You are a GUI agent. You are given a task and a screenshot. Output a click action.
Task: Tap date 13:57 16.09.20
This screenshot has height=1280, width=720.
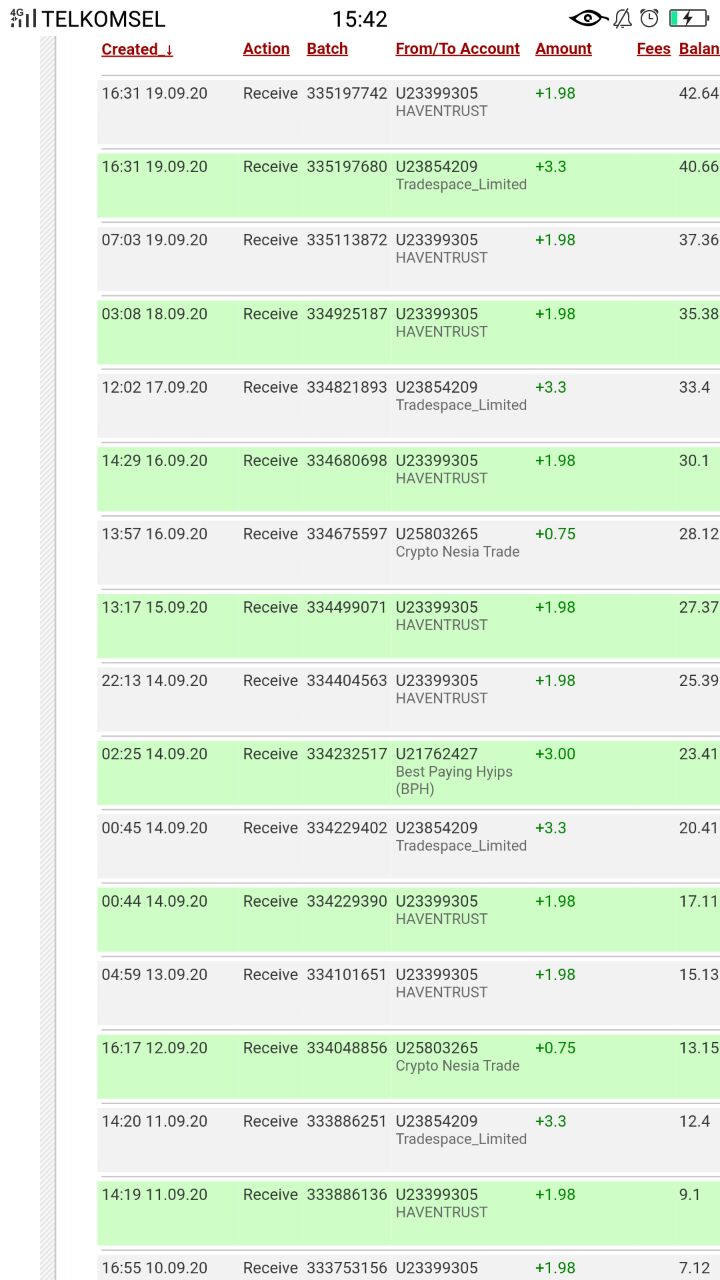tap(155, 534)
